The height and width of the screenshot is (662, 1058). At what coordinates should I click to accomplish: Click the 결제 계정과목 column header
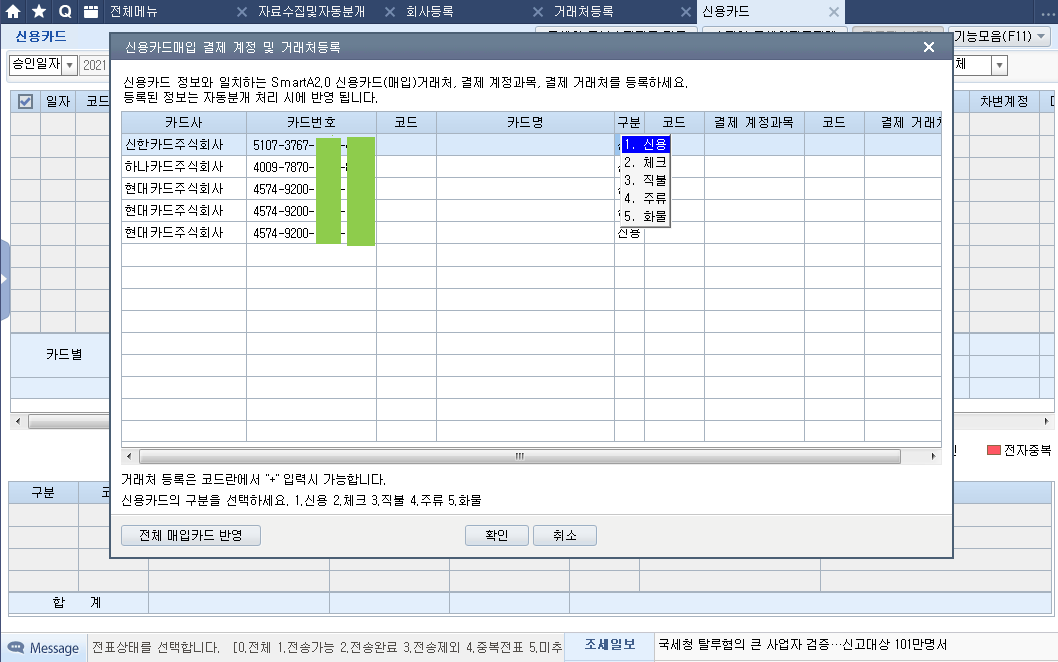754,122
